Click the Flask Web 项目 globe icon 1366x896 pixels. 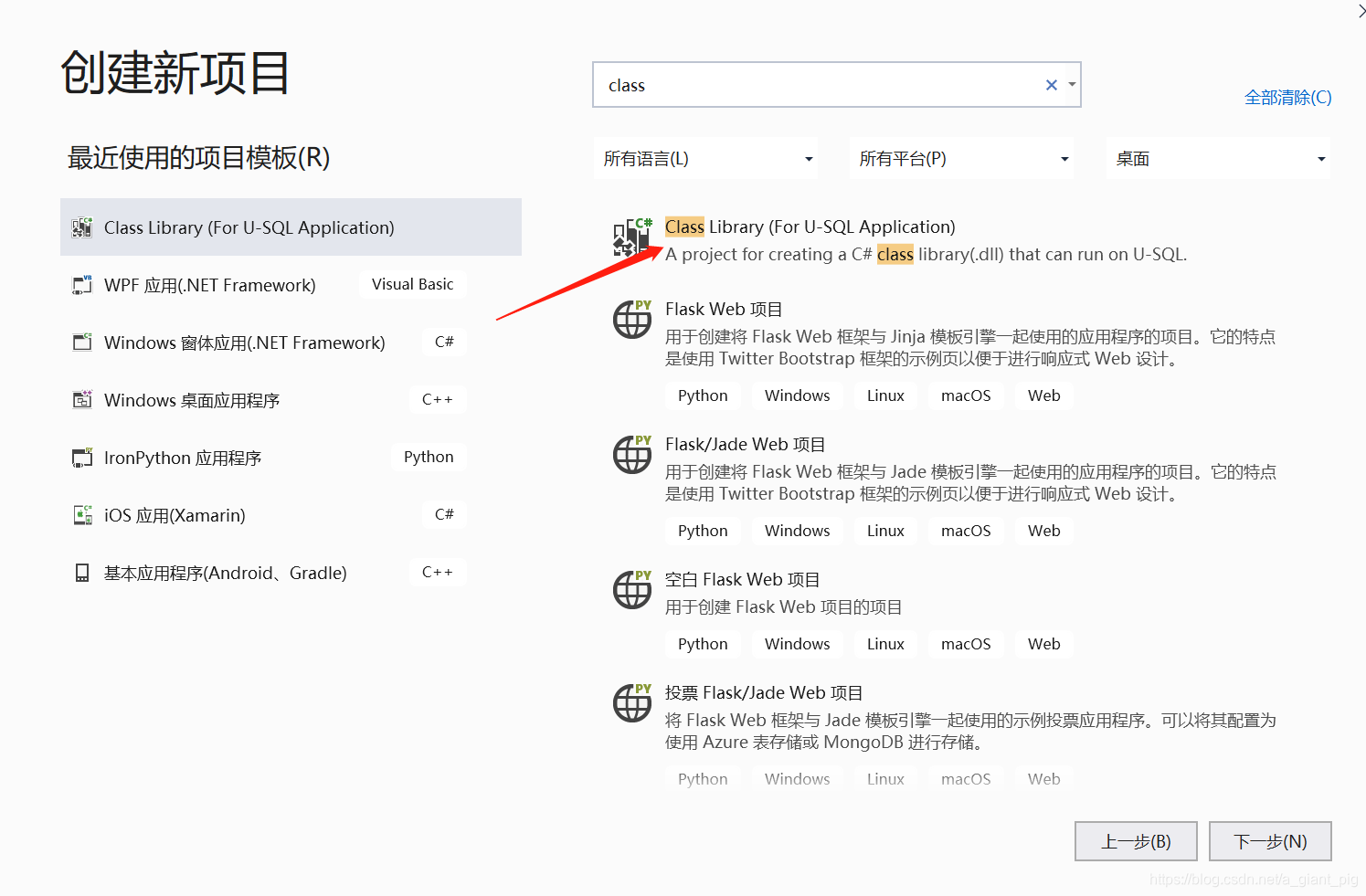pos(632,320)
